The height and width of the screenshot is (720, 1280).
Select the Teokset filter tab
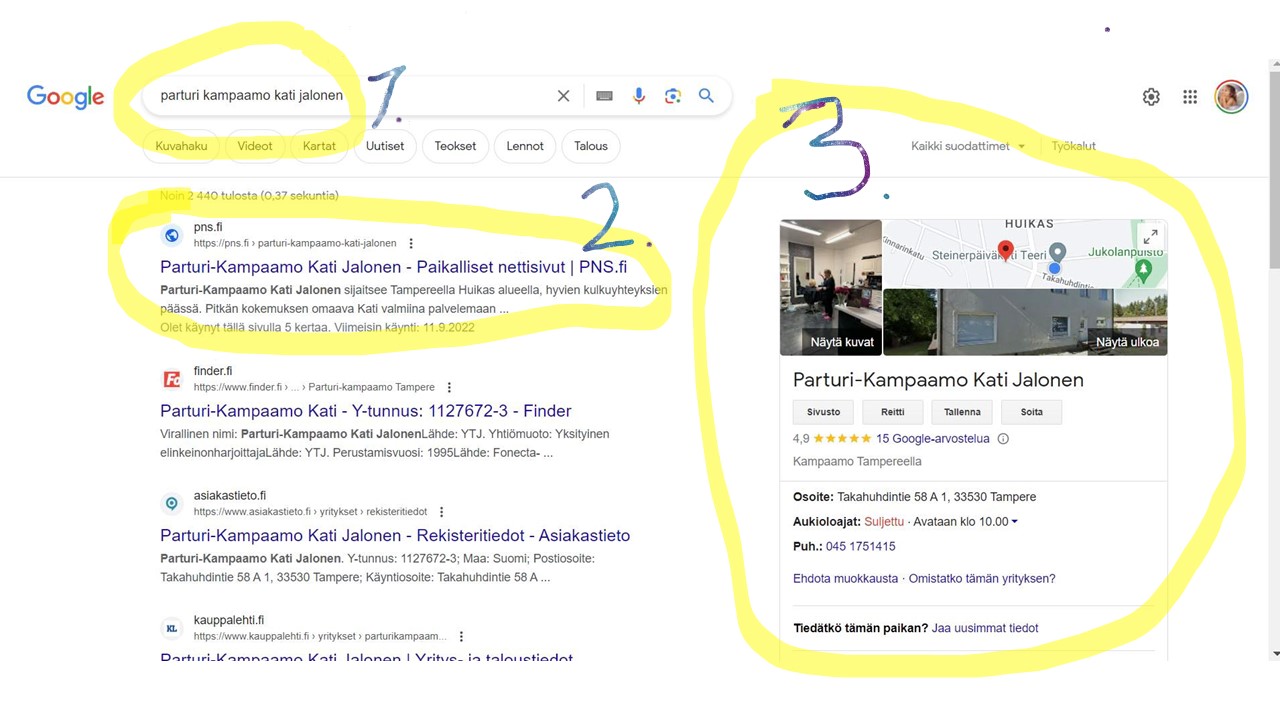click(455, 146)
